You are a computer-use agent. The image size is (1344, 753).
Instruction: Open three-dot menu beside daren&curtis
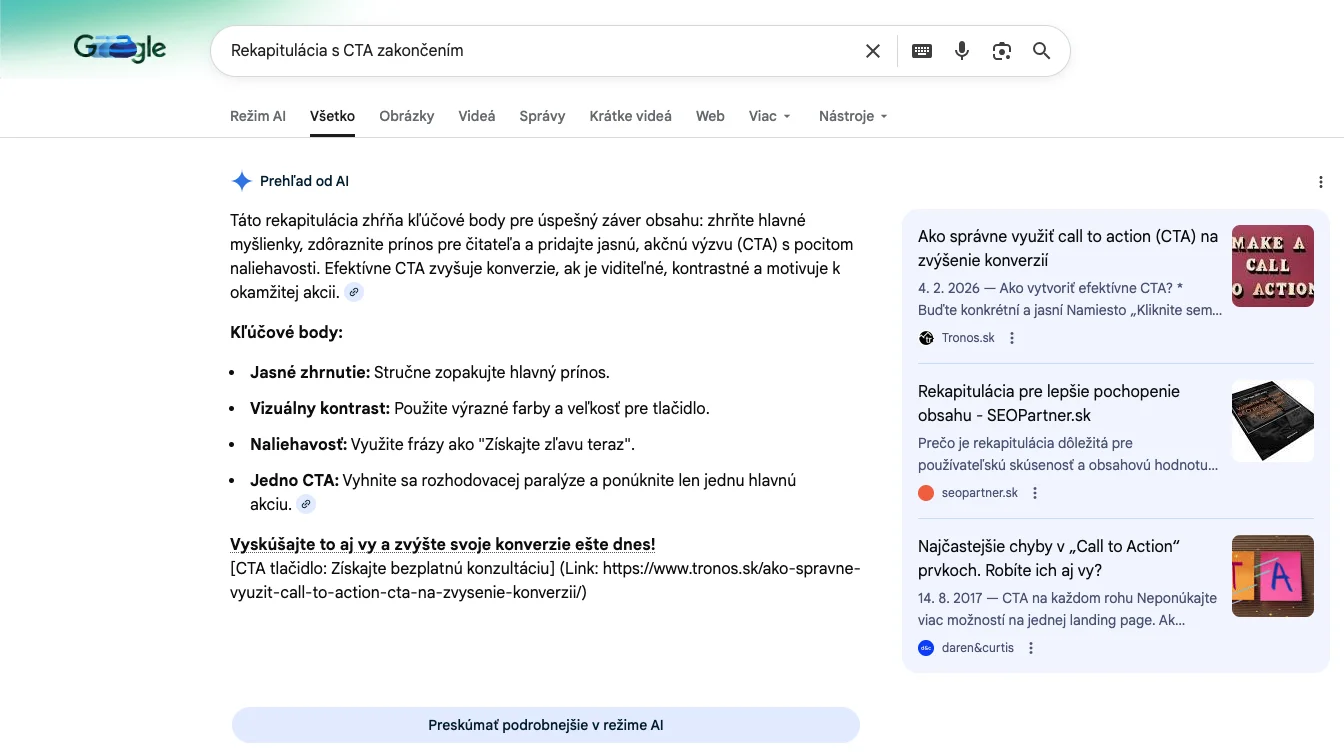coord(1031,648)
